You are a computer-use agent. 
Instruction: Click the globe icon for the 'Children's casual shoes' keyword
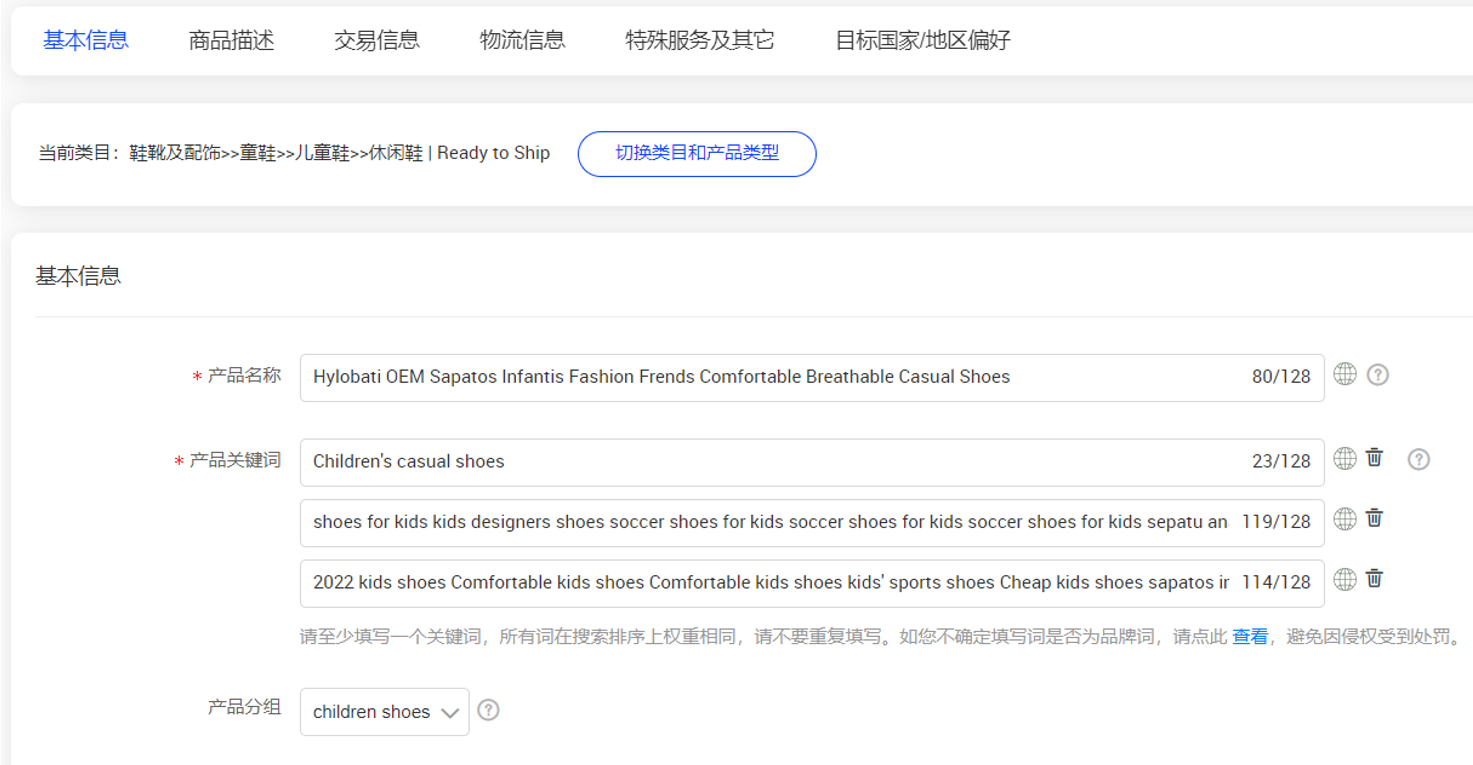[1345, 458]
